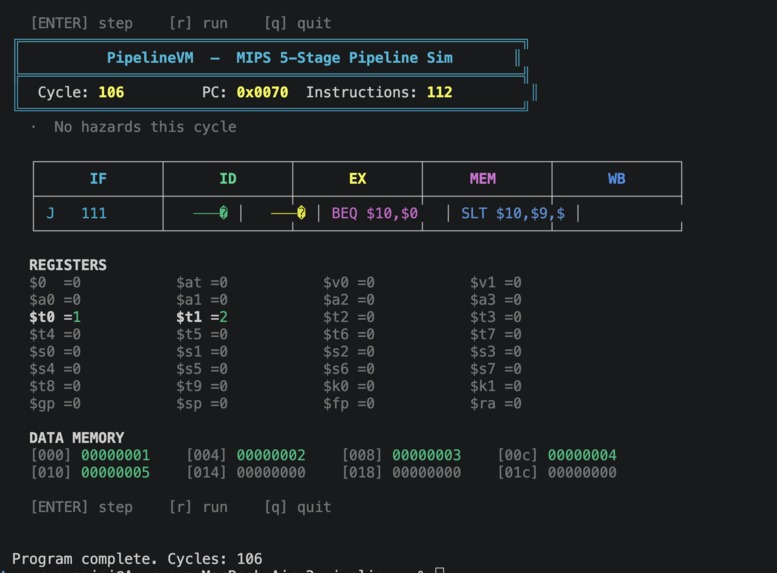The image size is (777, 573).
Task: Select register entry '$t7 =0'
Action: pos(496,335)
